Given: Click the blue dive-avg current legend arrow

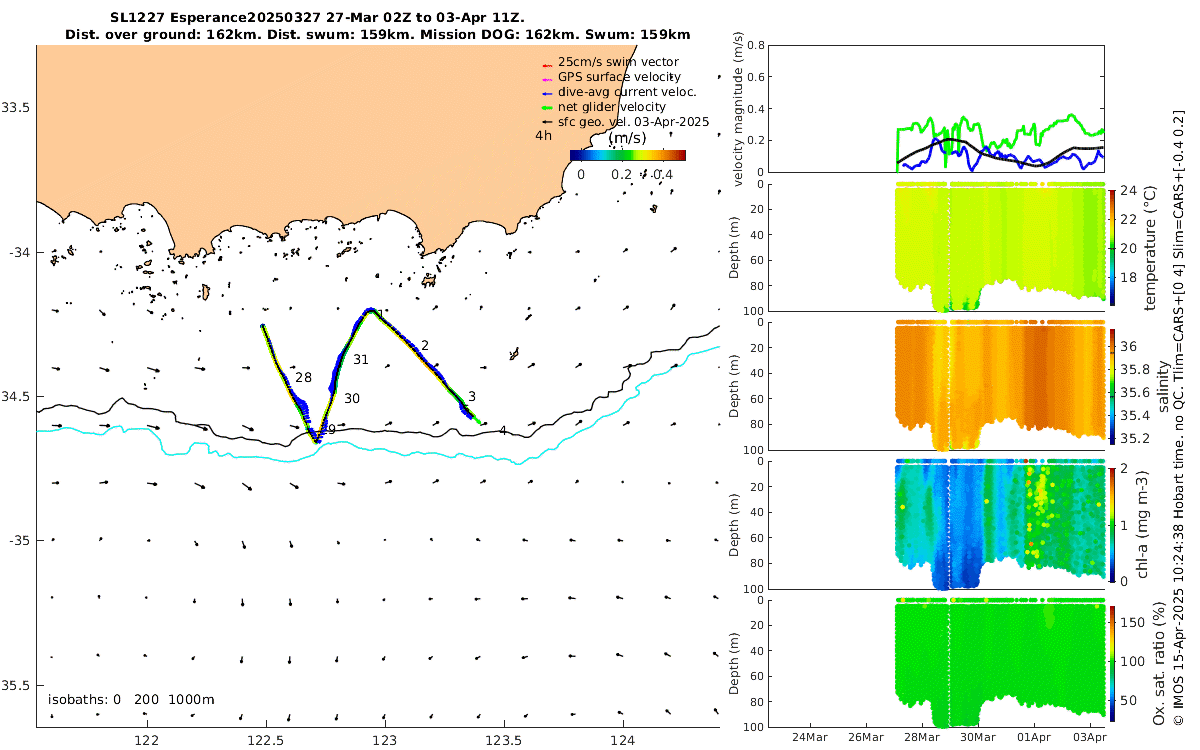Looking at the screenshot, I should (547, 92).
